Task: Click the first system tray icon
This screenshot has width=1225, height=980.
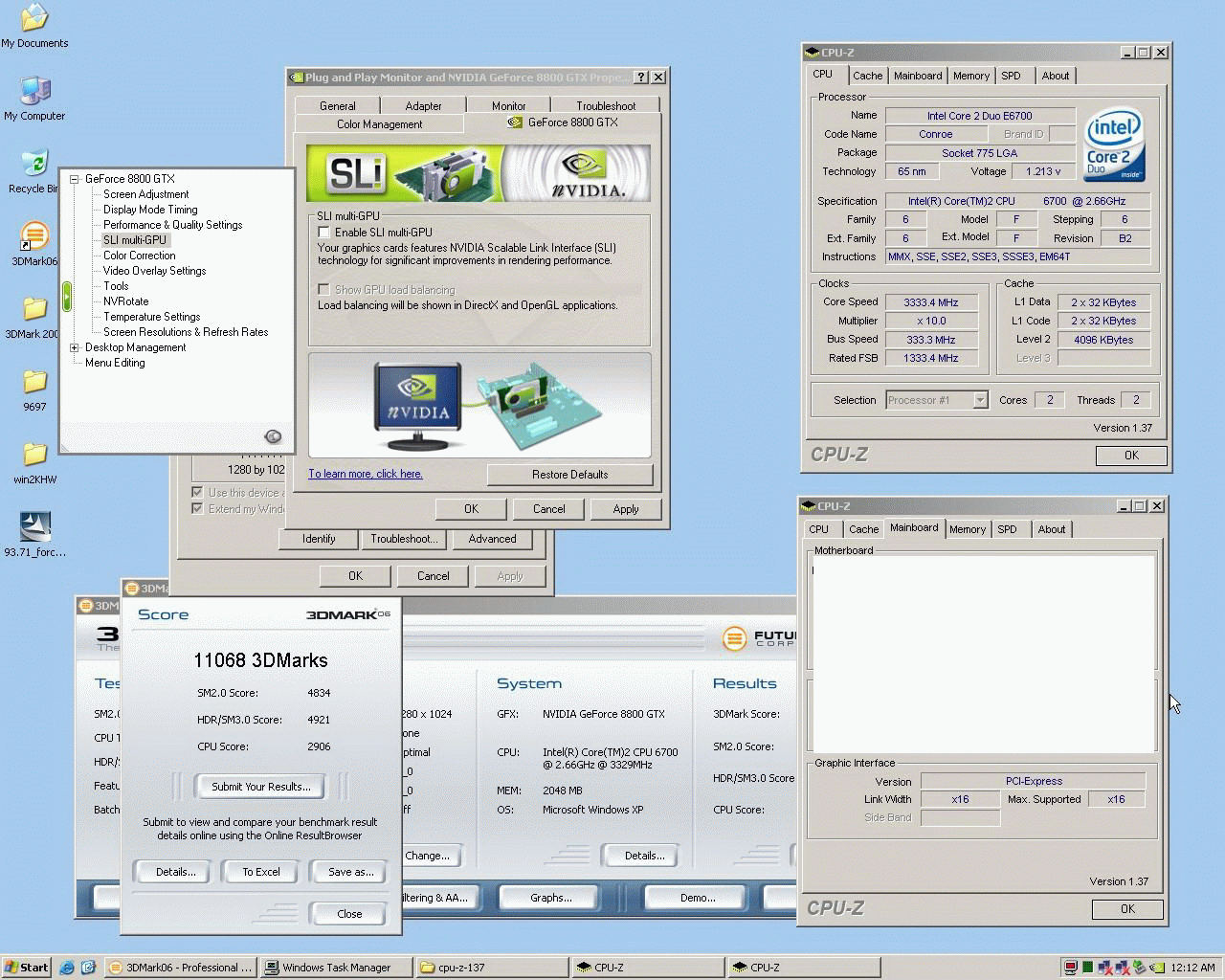Action: (1072, 968)
